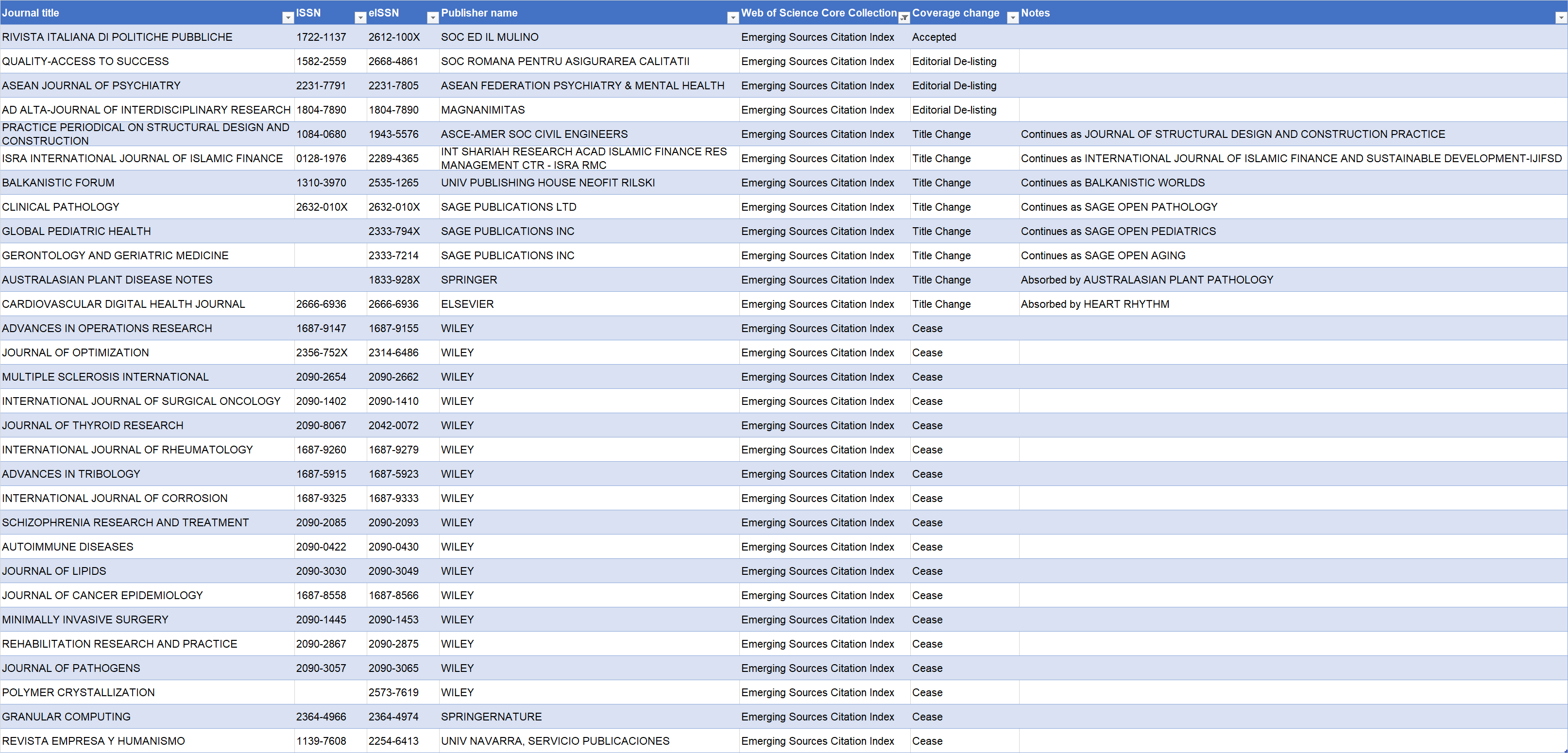Select cell AUSTRALASIAN PLANT DISEASE NOTES

pos(147,280)
